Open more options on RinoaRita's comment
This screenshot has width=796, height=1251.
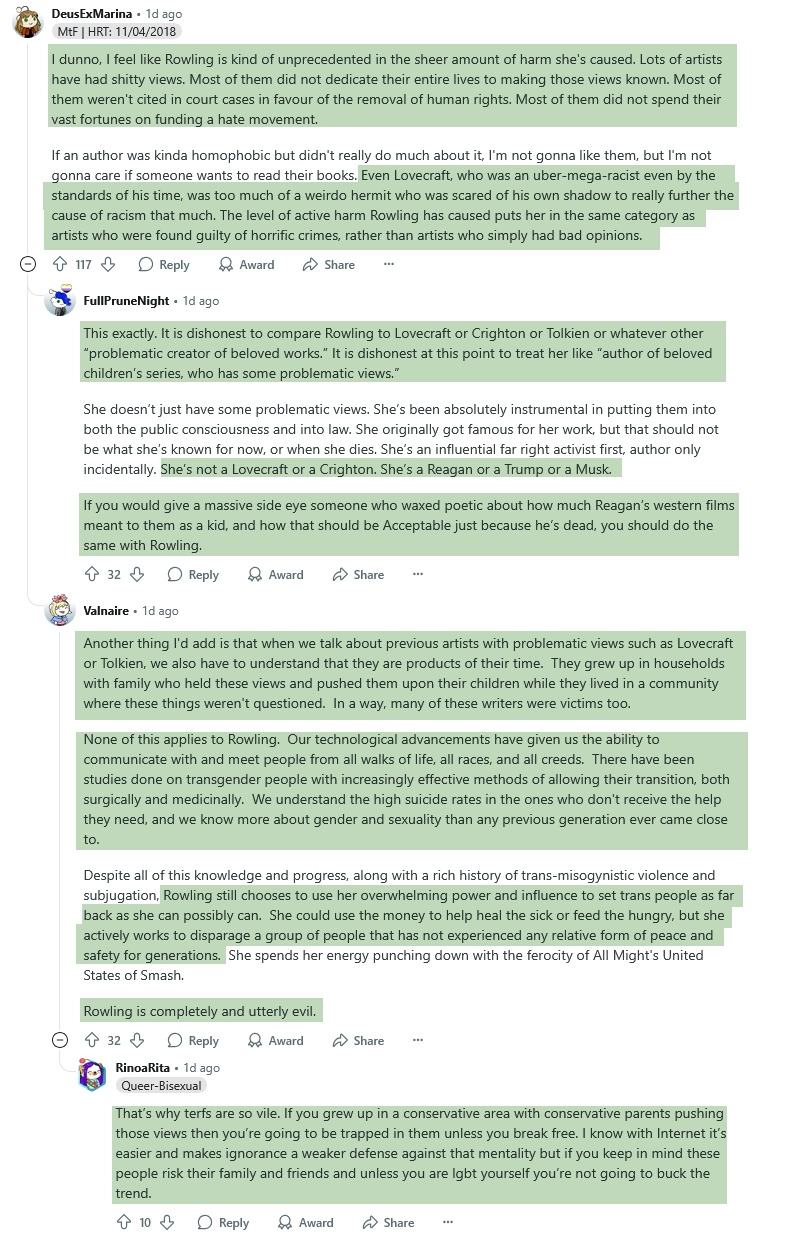pos(448,1222)
